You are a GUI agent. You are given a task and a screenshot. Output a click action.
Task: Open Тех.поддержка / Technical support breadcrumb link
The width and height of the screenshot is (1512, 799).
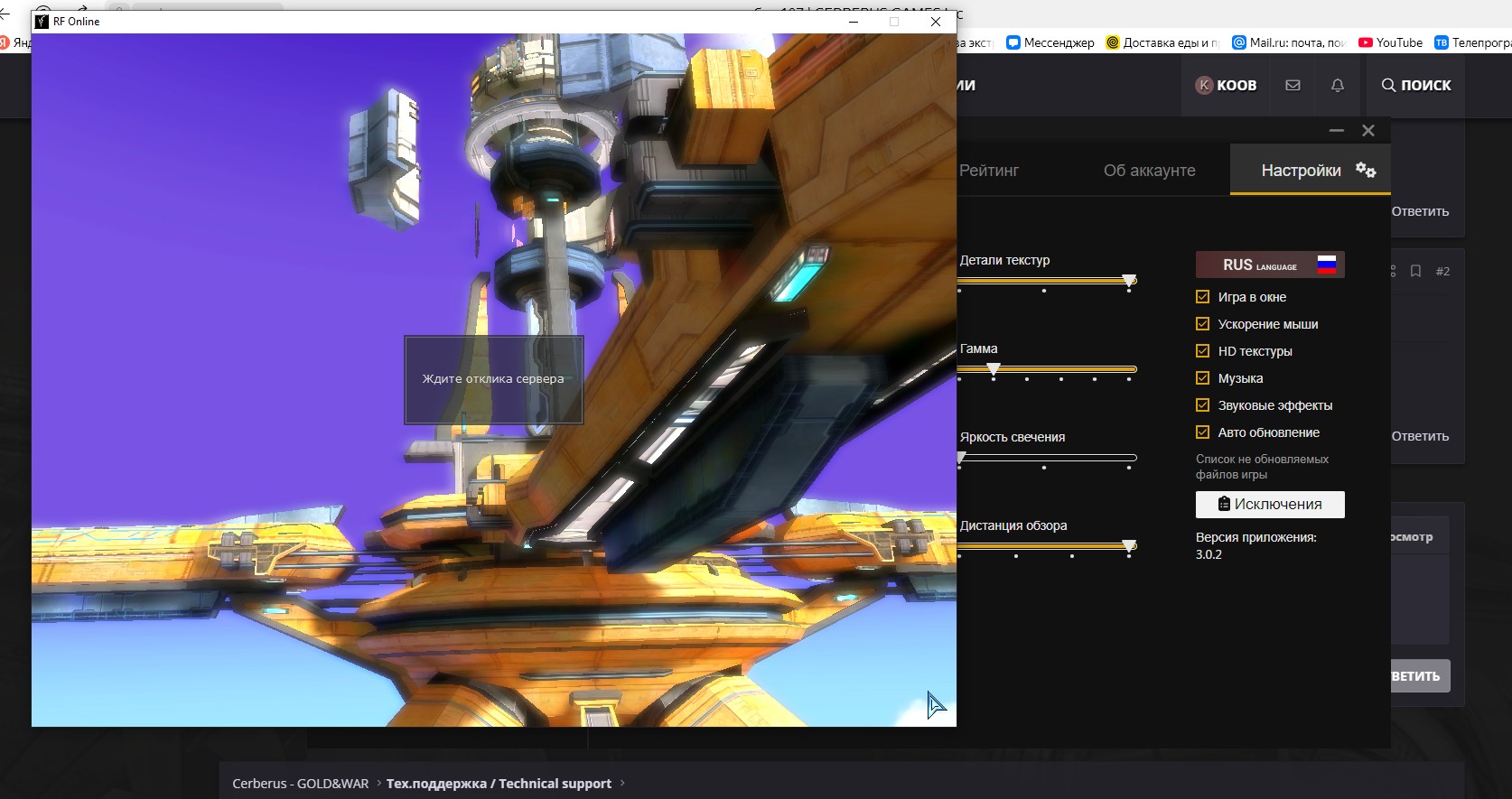pyautogui.click(x=499, y=784)
